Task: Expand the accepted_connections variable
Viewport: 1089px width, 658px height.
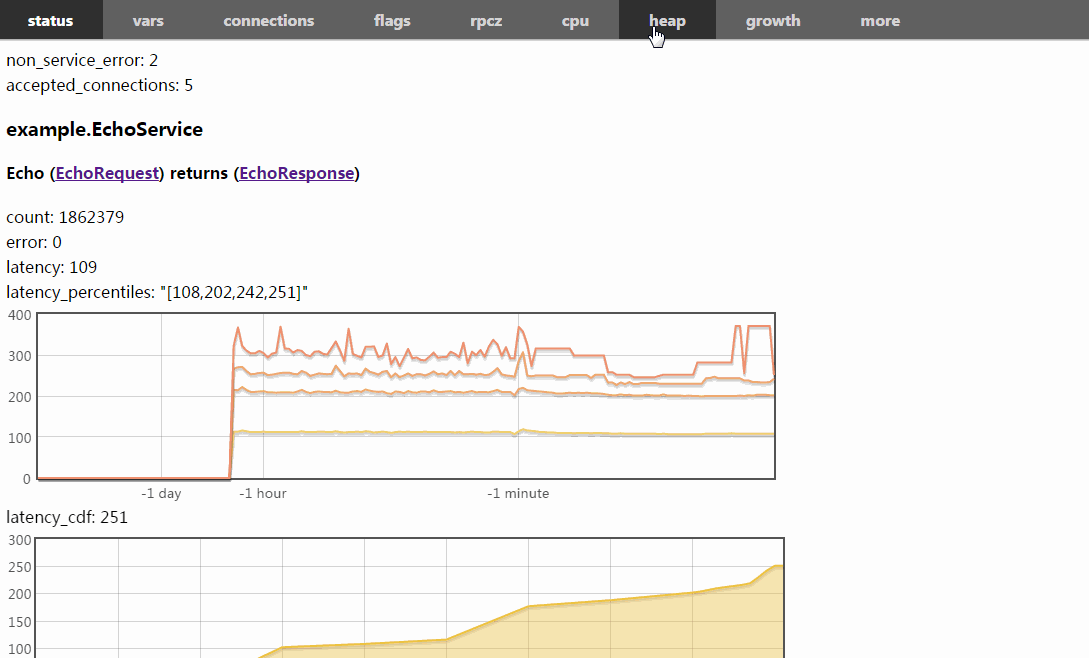Action: 99,85
